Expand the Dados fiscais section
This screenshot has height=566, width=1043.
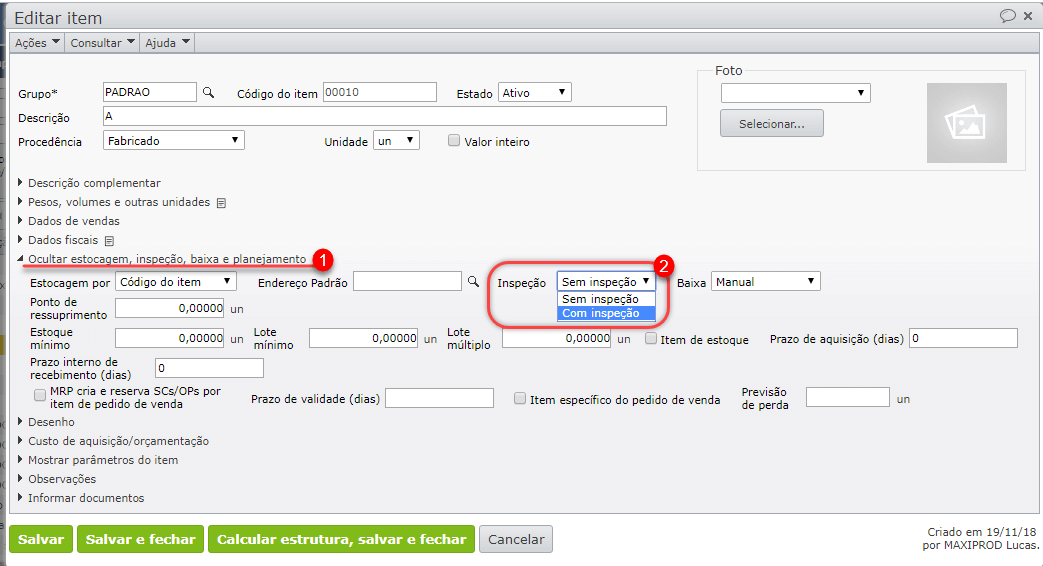click(x=63, y=240)
